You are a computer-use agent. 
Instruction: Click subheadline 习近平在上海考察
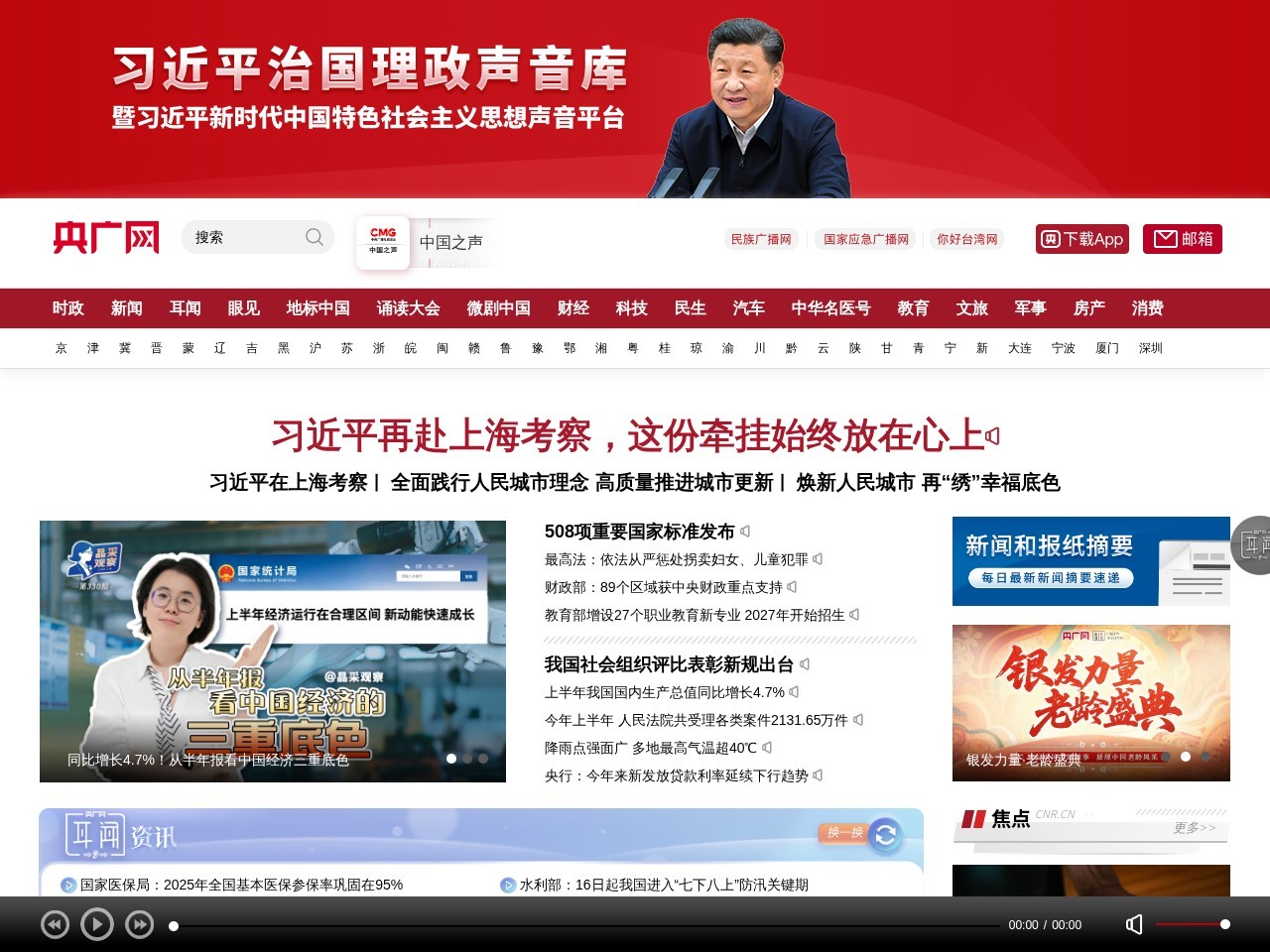coord(289,483)
